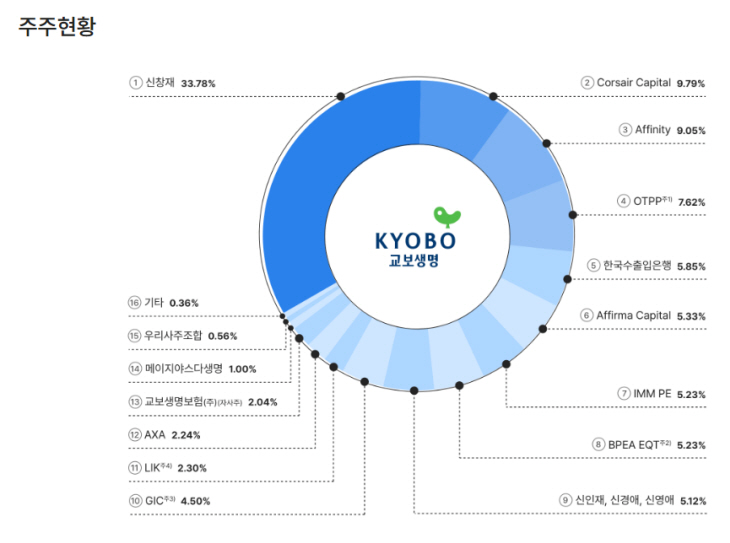
Task: Click the circled number 5 beside 한국수출입은행
Action: pyautogui.click(x=593, y=265)
